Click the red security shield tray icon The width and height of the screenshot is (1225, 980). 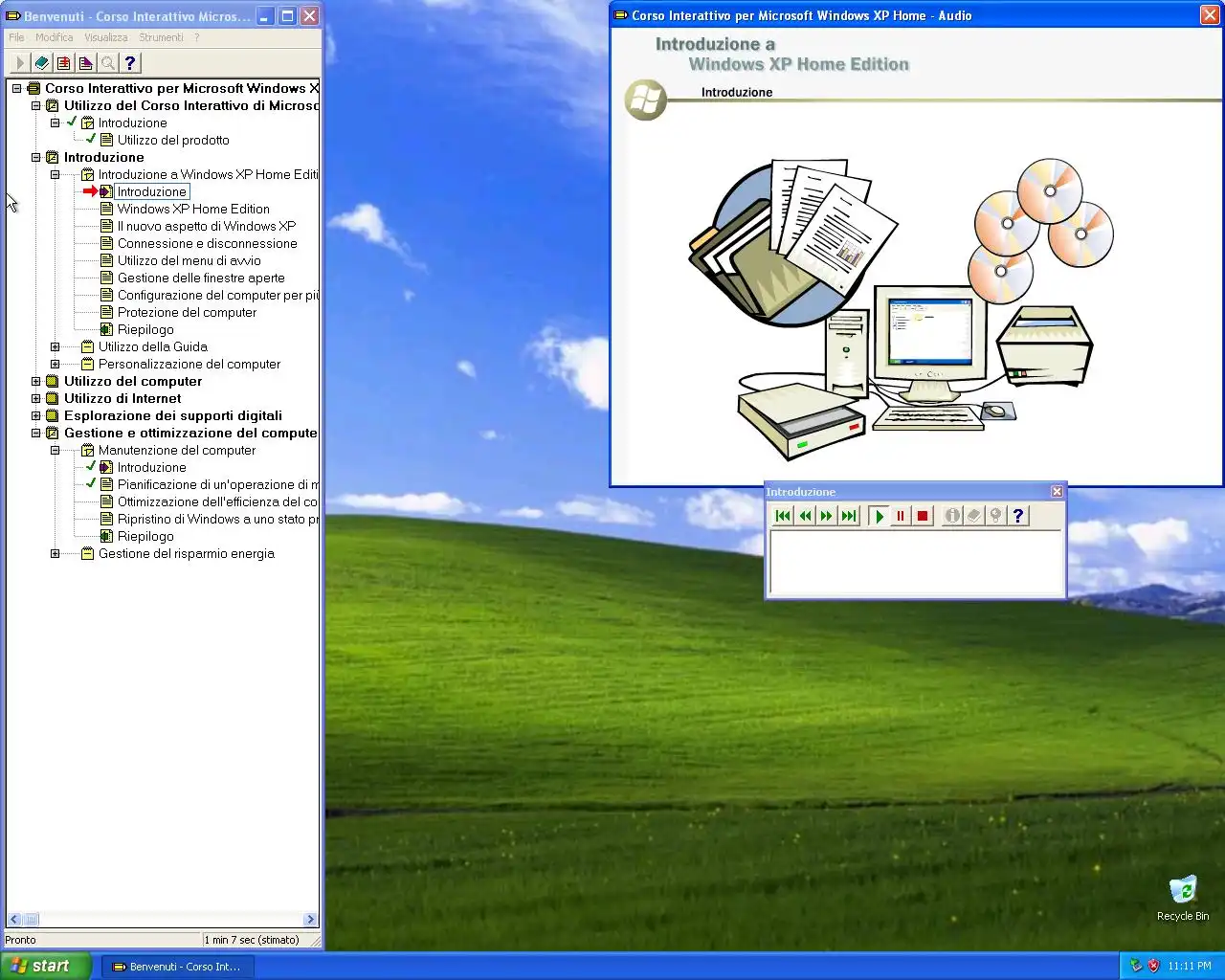(x=1153, y=966)
